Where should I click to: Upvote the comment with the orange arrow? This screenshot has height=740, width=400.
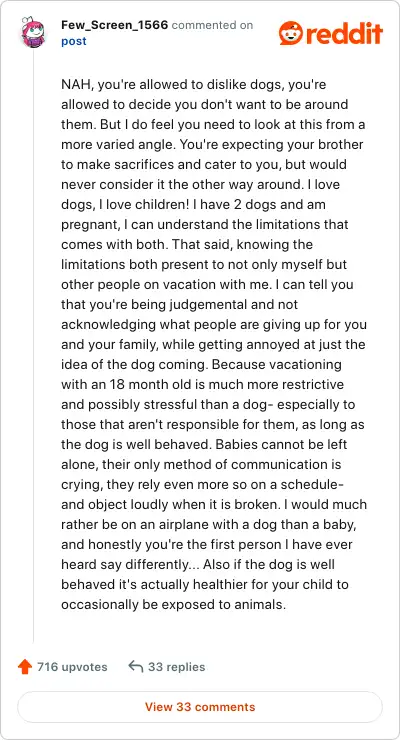point(25,667)
